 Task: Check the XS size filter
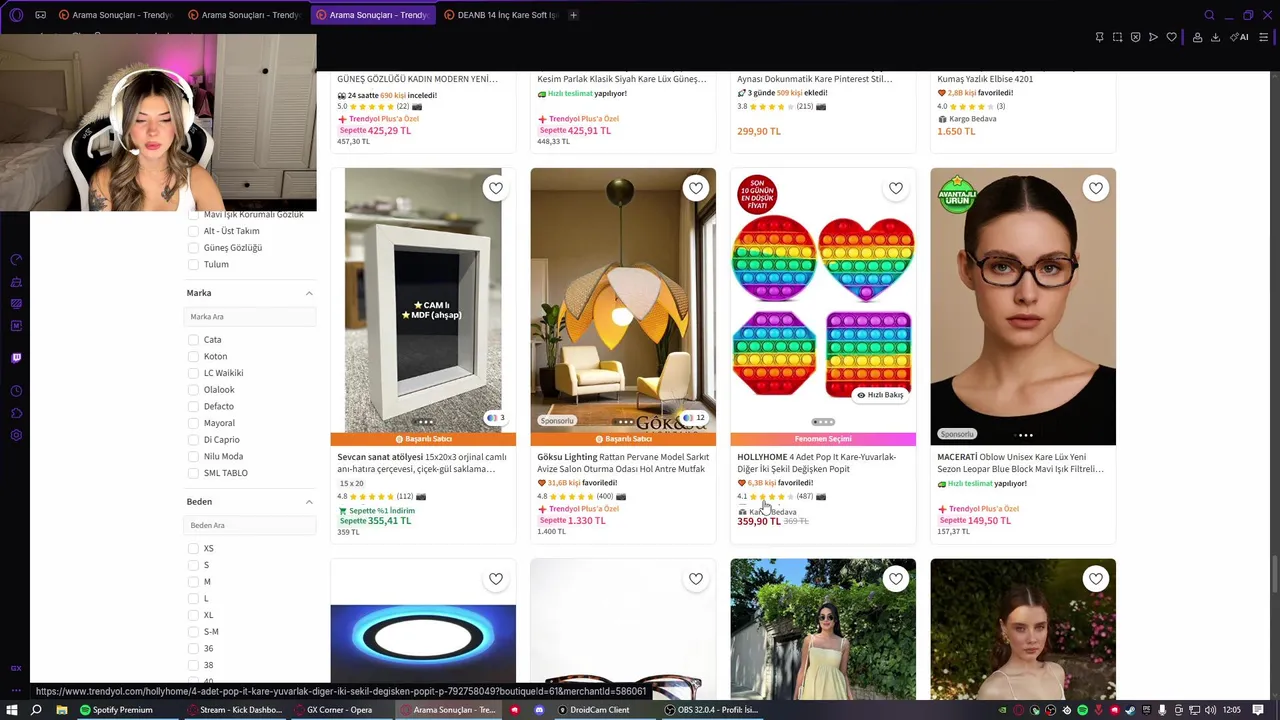click(194, 548)
